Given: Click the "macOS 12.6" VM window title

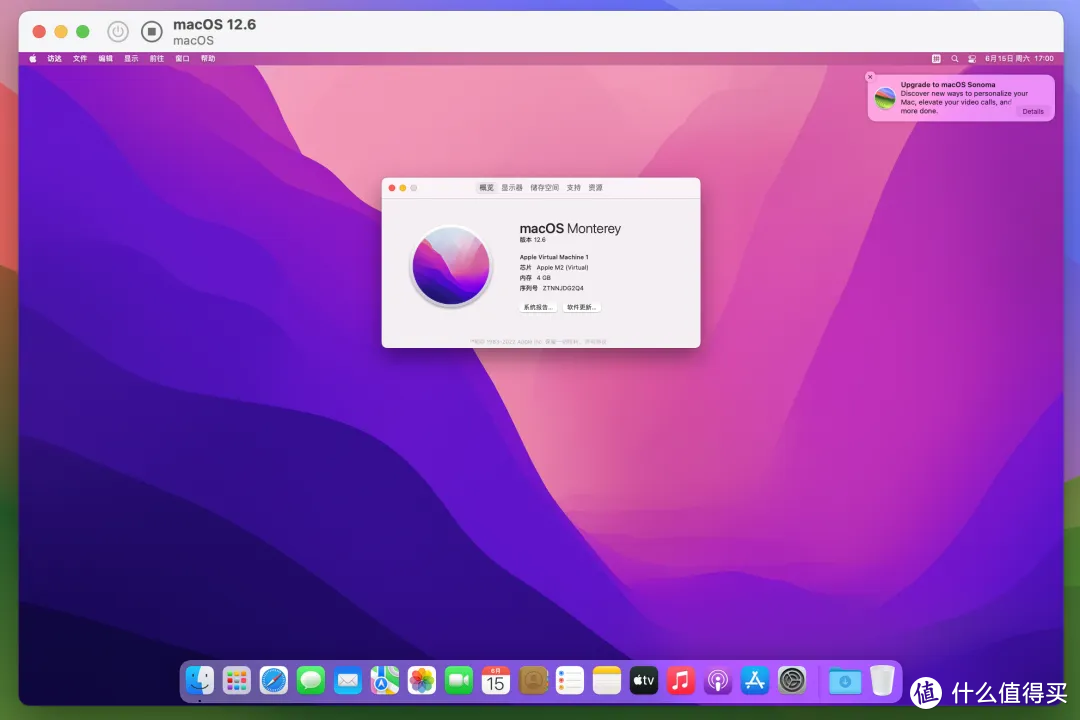Looking at the screenshot, I should click(214, 25).
